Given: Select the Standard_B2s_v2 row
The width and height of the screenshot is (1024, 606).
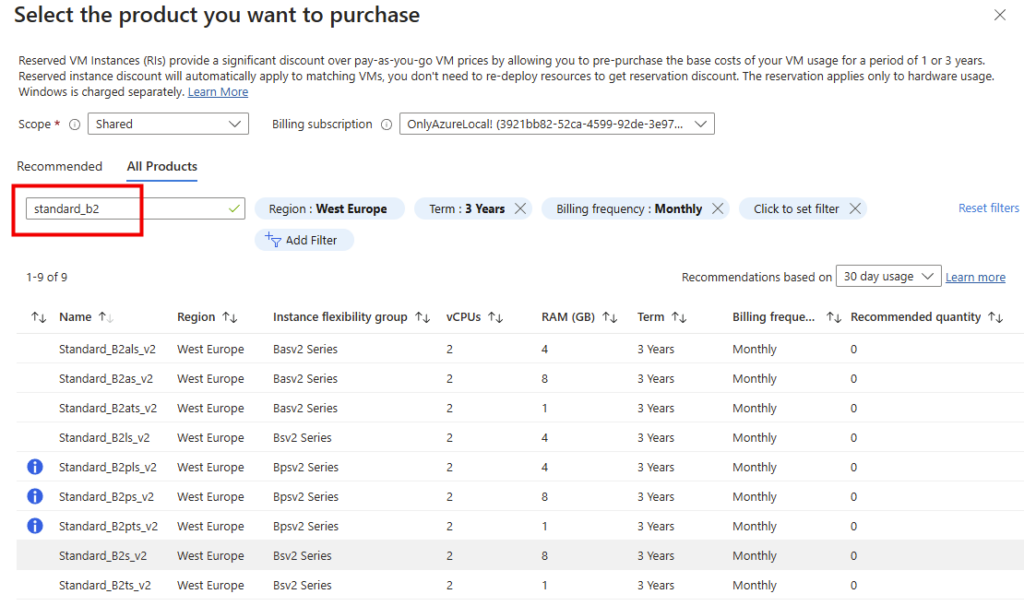Looking at the screenshot, I should pos(520,555).
